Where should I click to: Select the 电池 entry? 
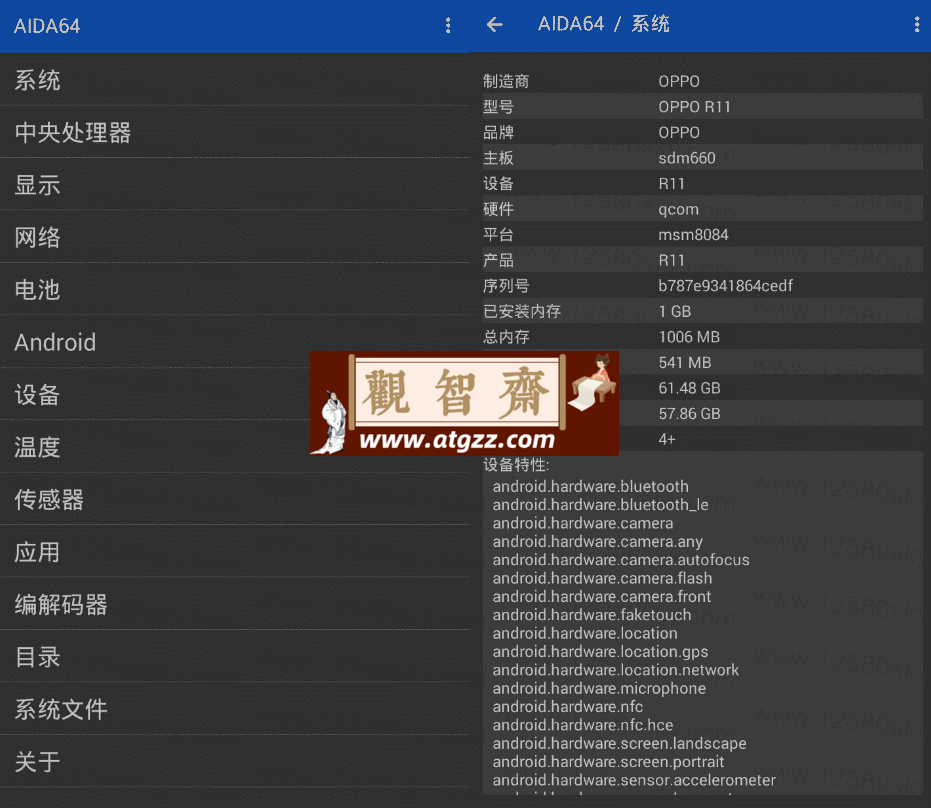coord(235,290)
